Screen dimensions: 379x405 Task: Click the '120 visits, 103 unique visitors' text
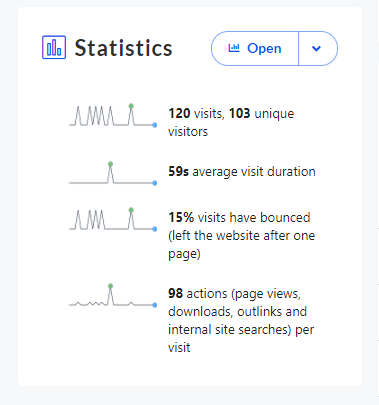click(x=231, y=122)
